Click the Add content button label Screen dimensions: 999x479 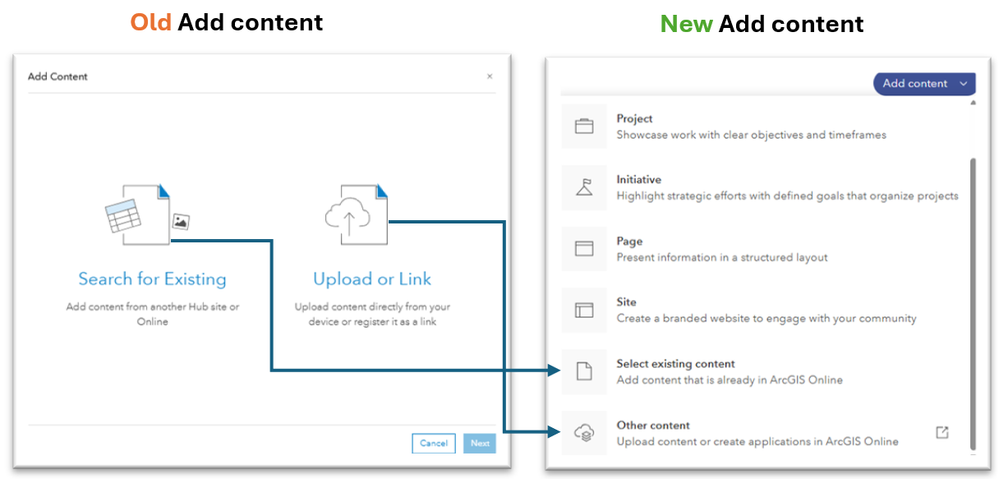[x=915, y=83]
